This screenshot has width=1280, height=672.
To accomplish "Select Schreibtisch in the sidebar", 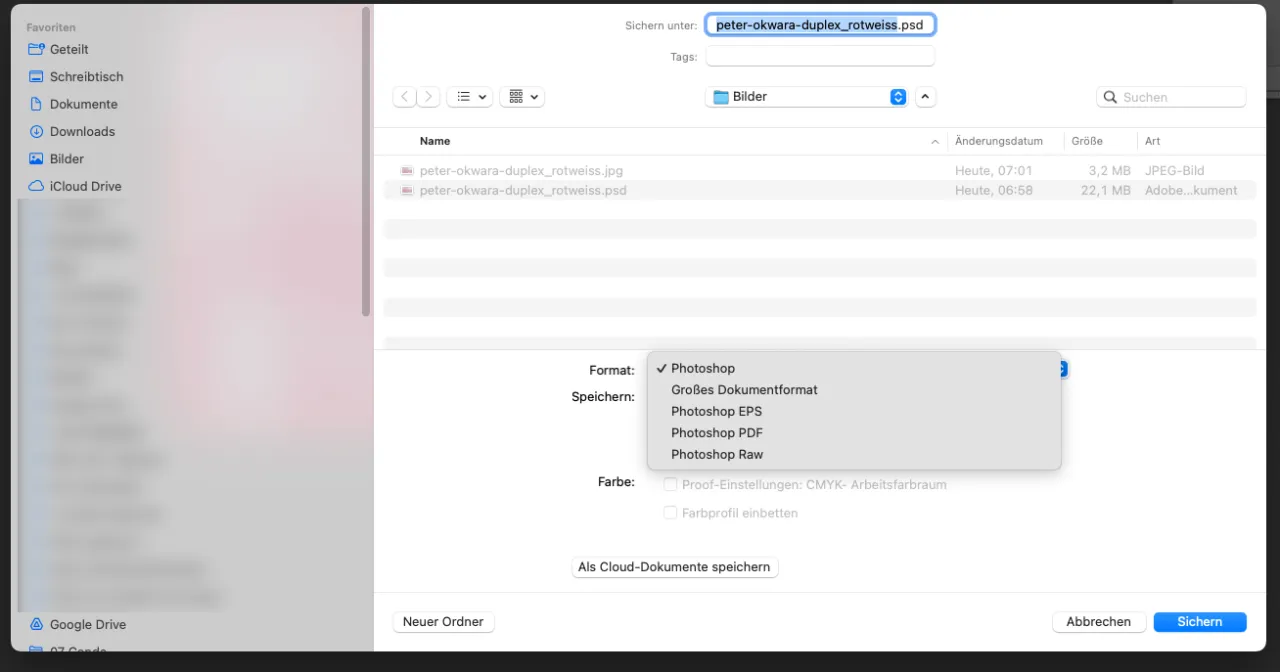I will pos(86,77).
